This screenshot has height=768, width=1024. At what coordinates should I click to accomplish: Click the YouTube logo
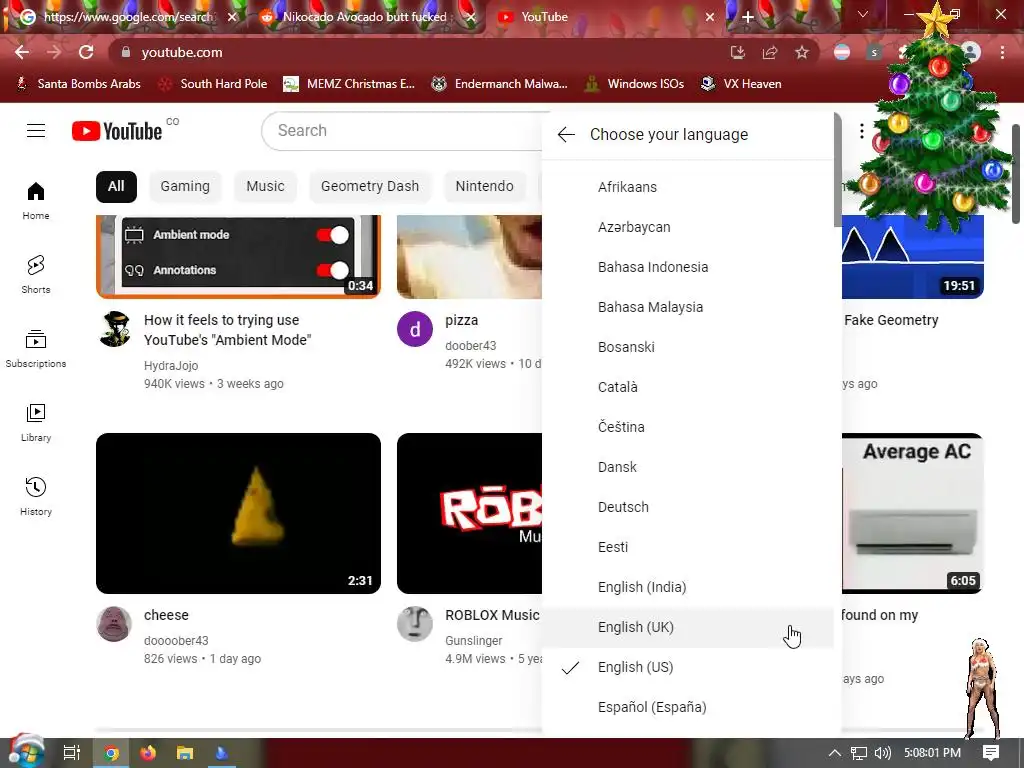pyautogui.click(x=117, y=131)
